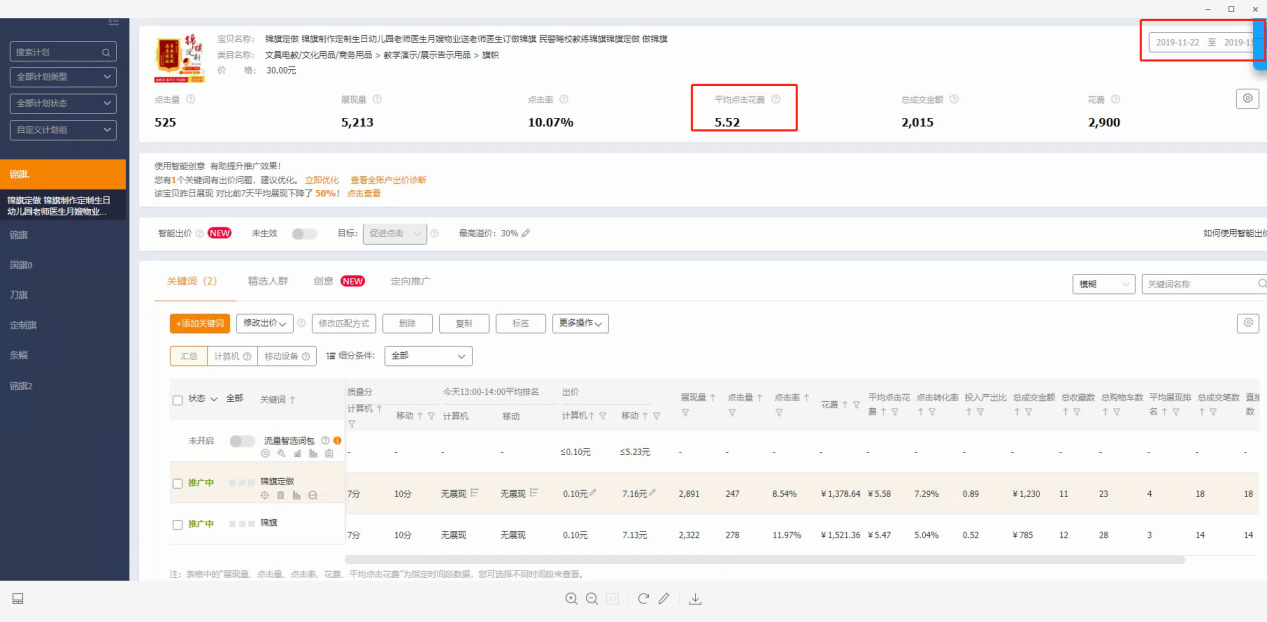Click the 立即优化 link
Image resolution: width=1267 pixels, height=622 pixels.
[322, 180]
